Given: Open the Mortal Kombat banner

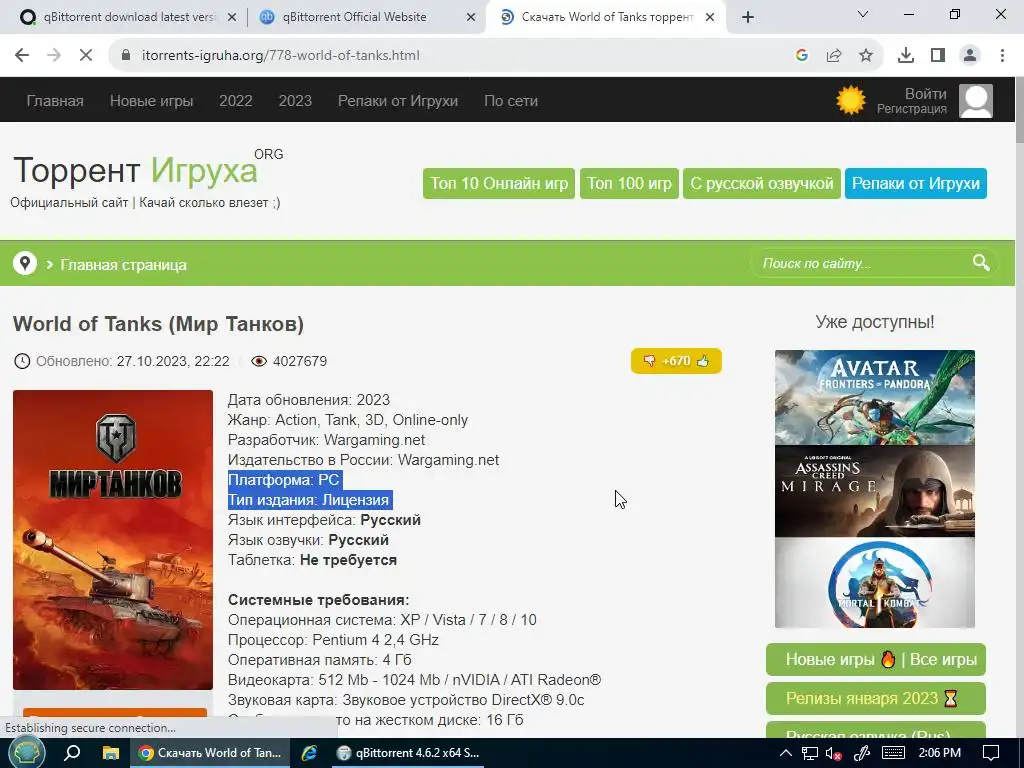Looking at the screenshot, I should coord(874,583).
